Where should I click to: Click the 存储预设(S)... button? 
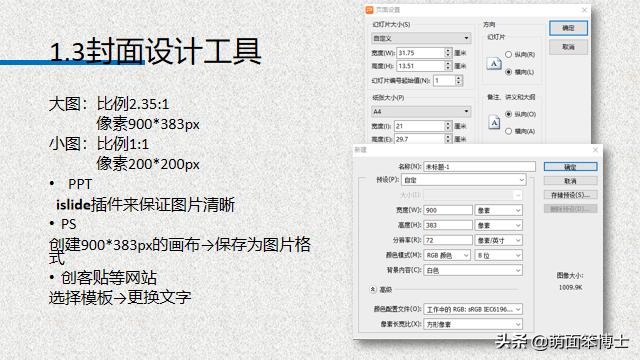pos(570,195)
